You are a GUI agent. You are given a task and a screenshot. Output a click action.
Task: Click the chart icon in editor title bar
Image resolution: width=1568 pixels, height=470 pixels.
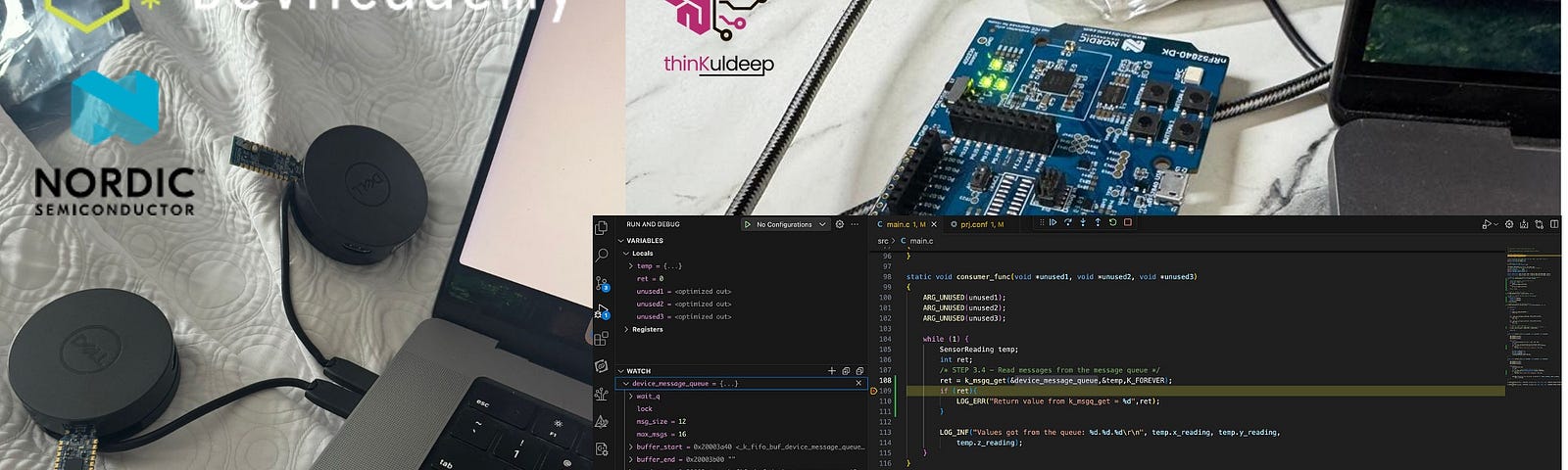(x=1524, y=224)
